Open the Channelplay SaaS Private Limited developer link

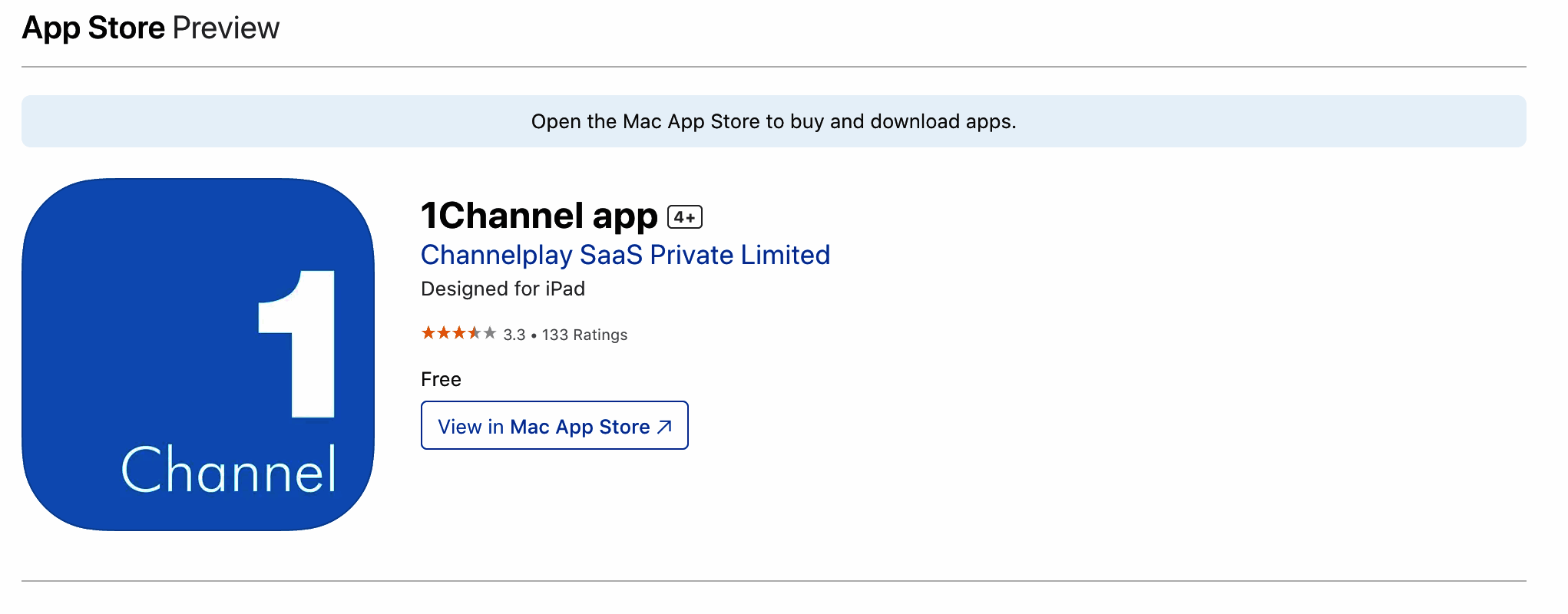pyautogui.click(x=625, y=255)
